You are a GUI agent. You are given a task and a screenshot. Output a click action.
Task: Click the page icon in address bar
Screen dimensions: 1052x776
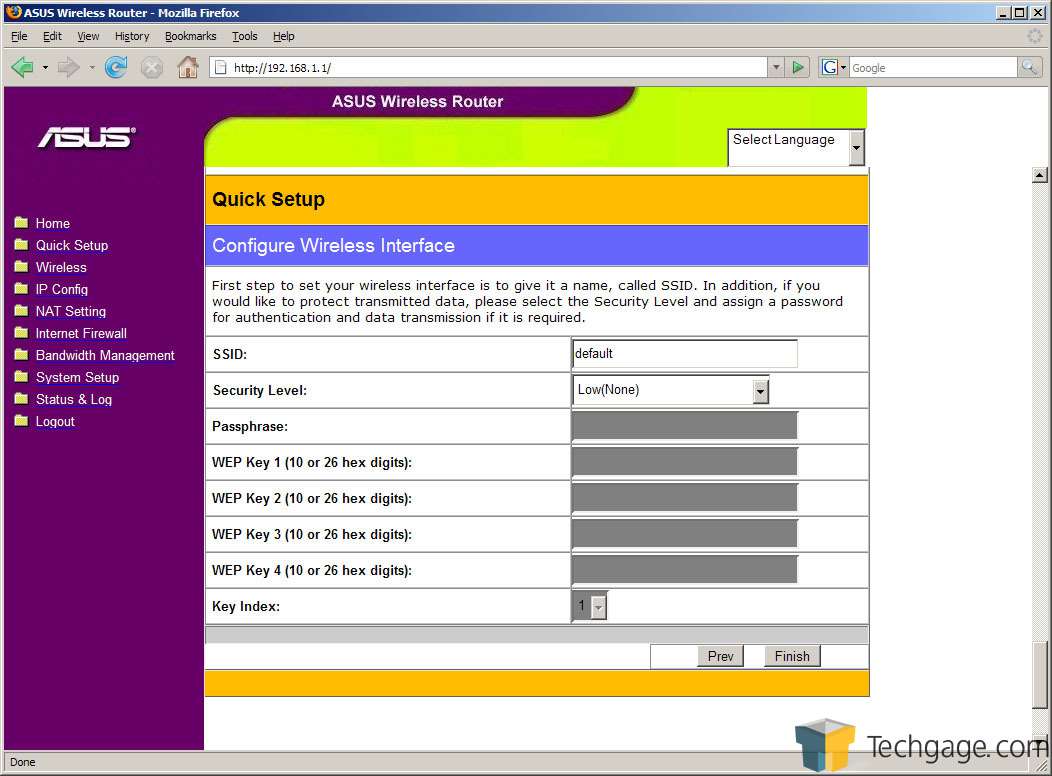click(220, 67)
